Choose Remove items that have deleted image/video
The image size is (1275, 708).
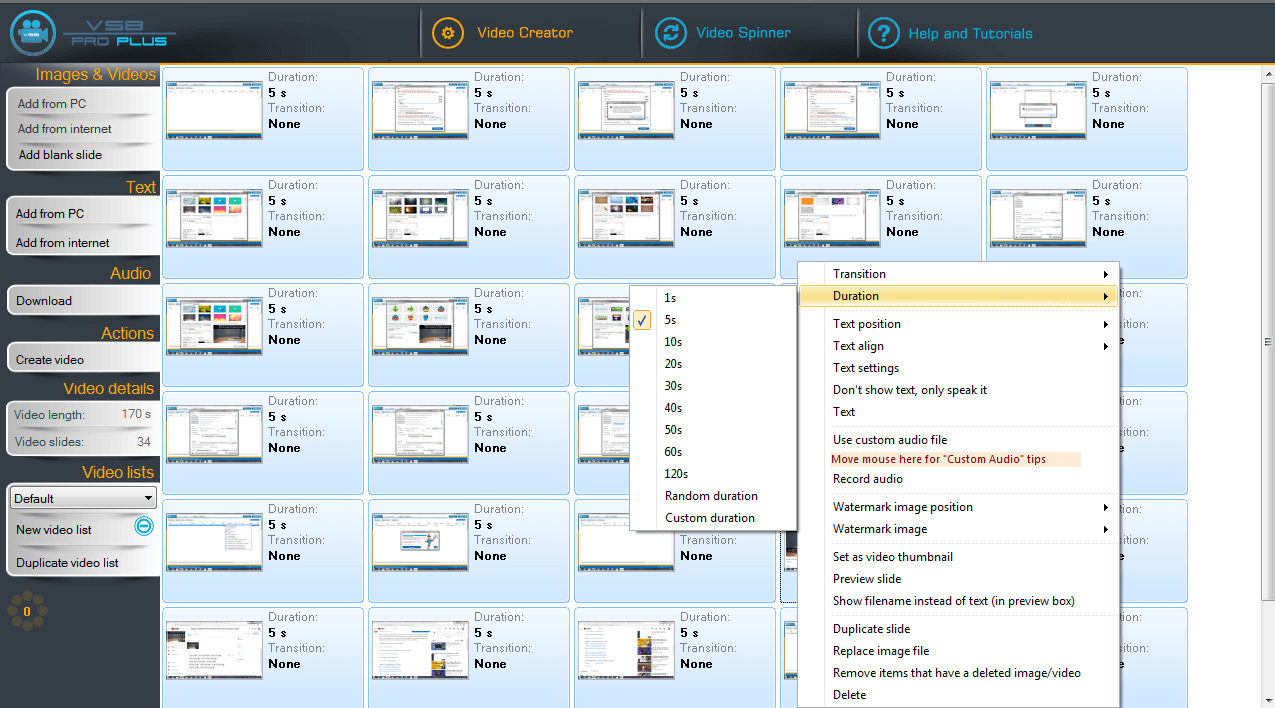coord(958,673)
